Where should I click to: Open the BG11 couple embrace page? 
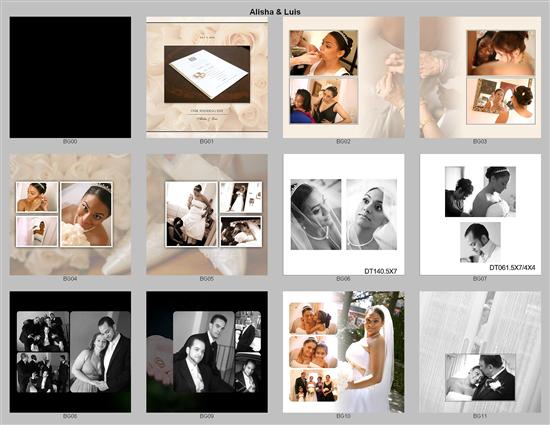[x=481, y=352]
